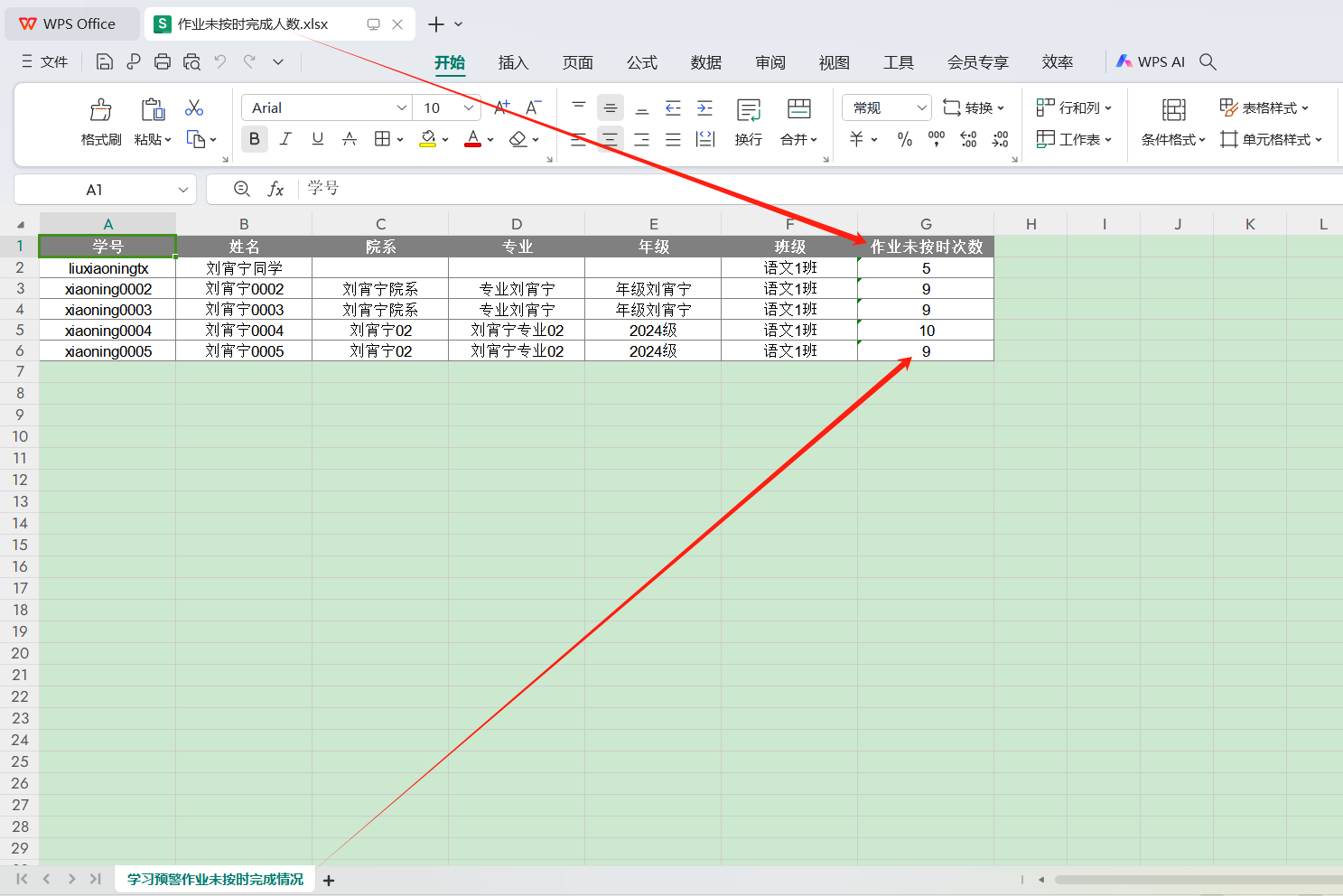Click the Cut scissors icon

pyautogui.click(x=194, y=108)
